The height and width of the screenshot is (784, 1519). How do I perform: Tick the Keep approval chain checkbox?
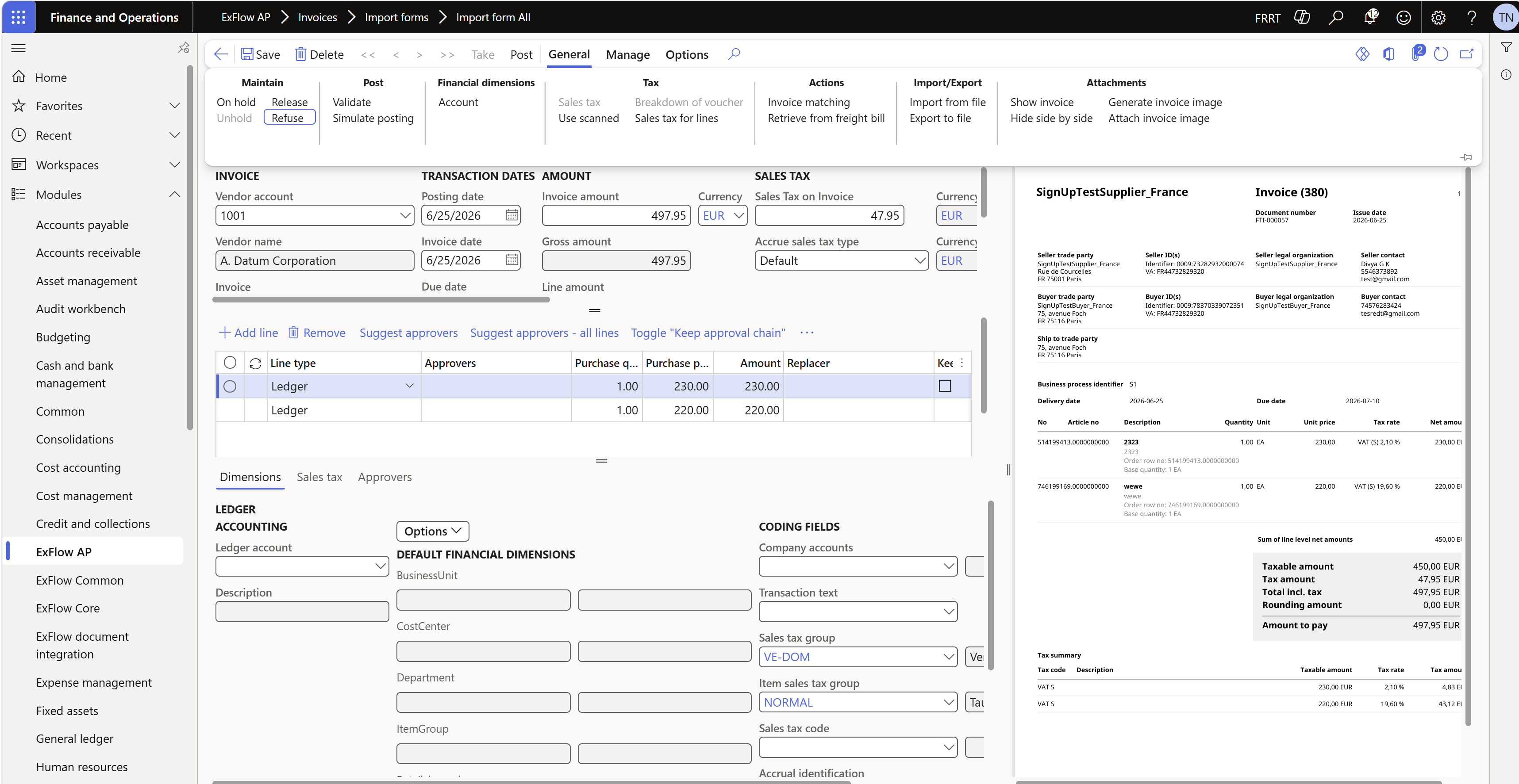945,386
